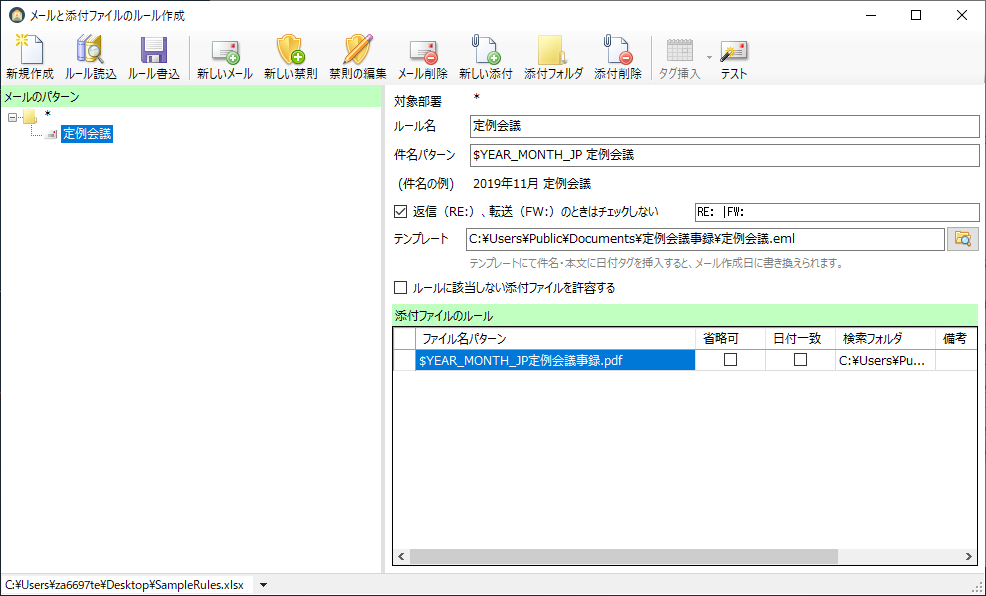Screen dimensions: 986x596
Task: Select the 定例会議 tree item
Action: [87, 134]
